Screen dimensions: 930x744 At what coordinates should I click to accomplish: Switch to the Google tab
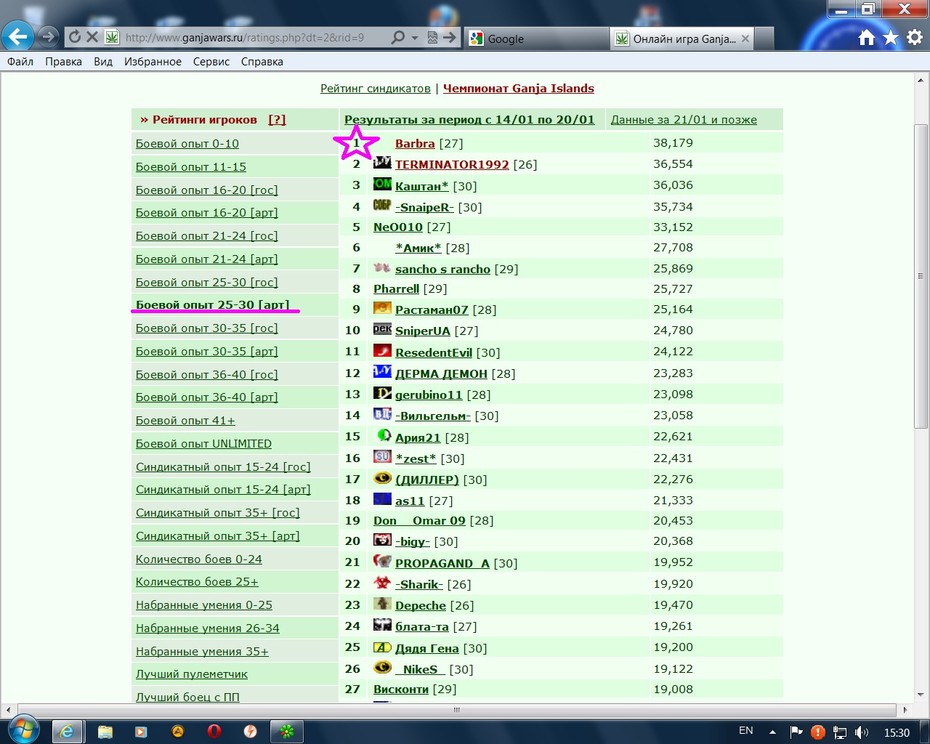click(536, 39)
